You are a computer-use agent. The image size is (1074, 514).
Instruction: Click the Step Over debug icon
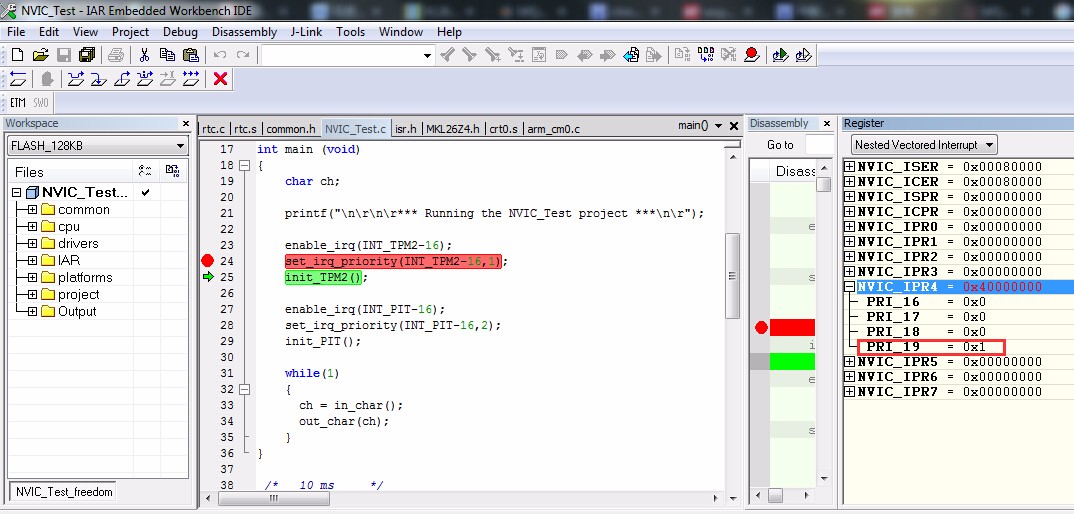75,79
